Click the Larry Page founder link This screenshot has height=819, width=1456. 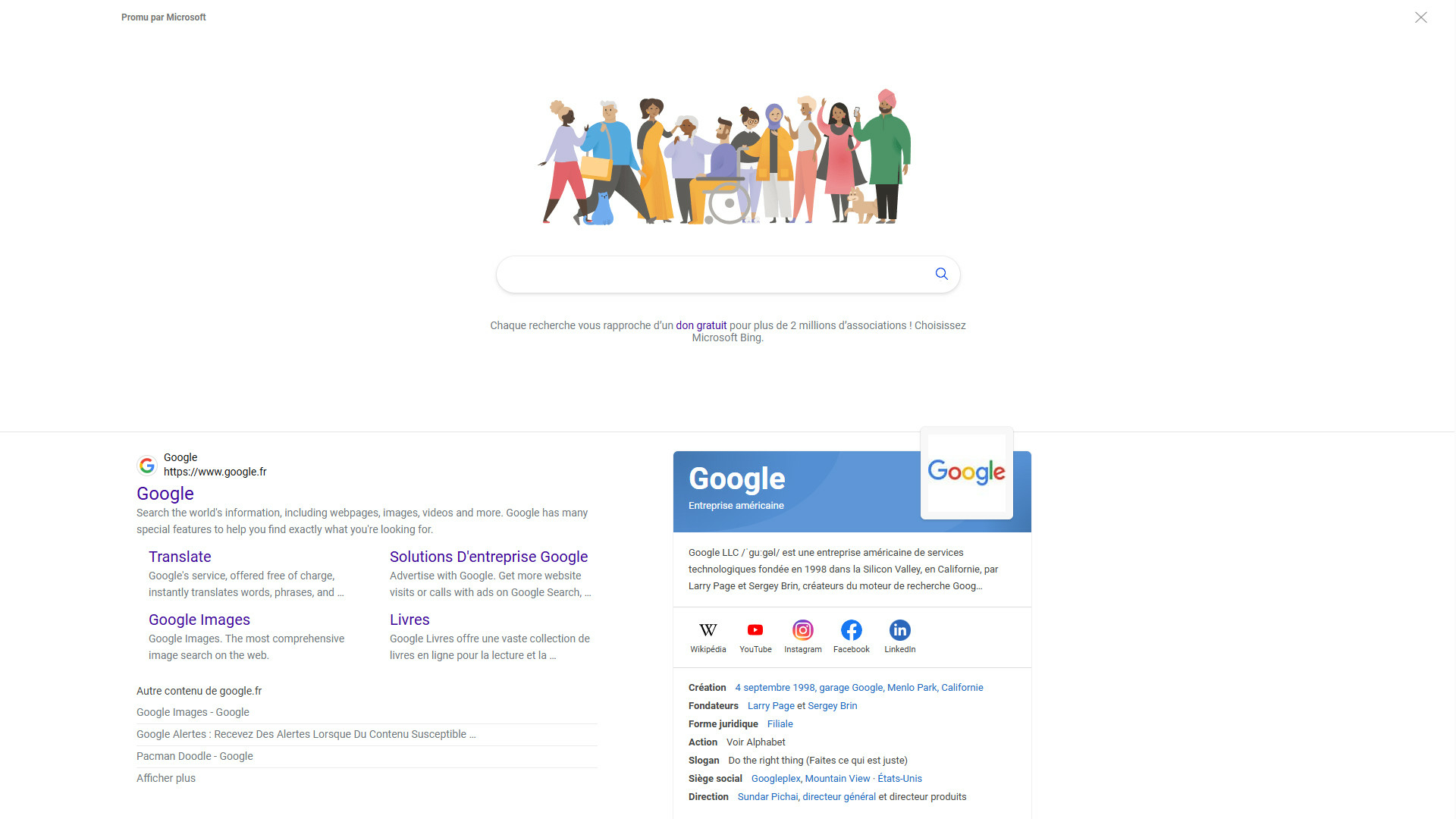tap(771, 706)
